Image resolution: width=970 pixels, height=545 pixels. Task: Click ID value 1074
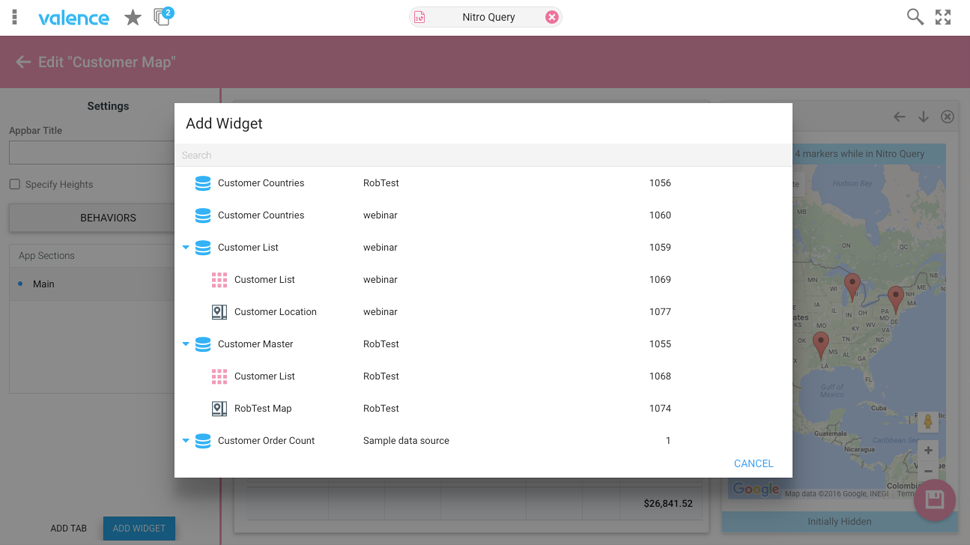(x=660, y=408)
